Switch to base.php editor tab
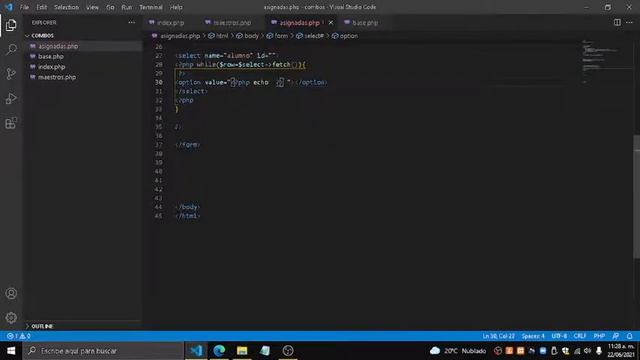640x360 pixels. 364,22
